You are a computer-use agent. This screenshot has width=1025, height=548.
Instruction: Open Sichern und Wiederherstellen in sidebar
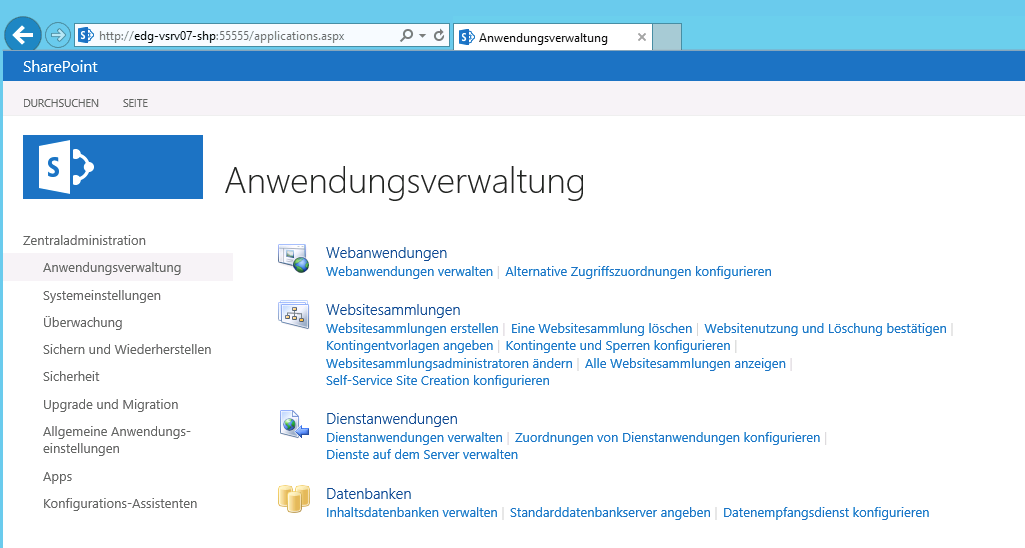coord(127,350)
